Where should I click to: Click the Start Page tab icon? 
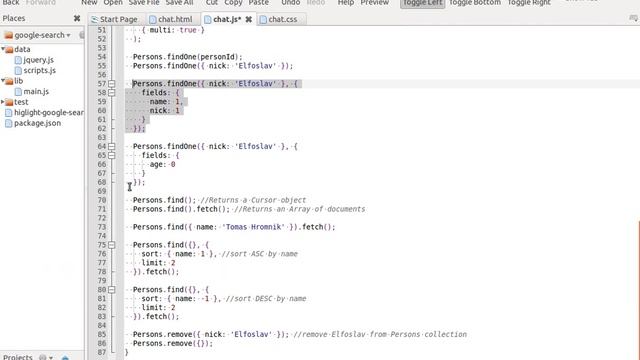click(95, 20)
